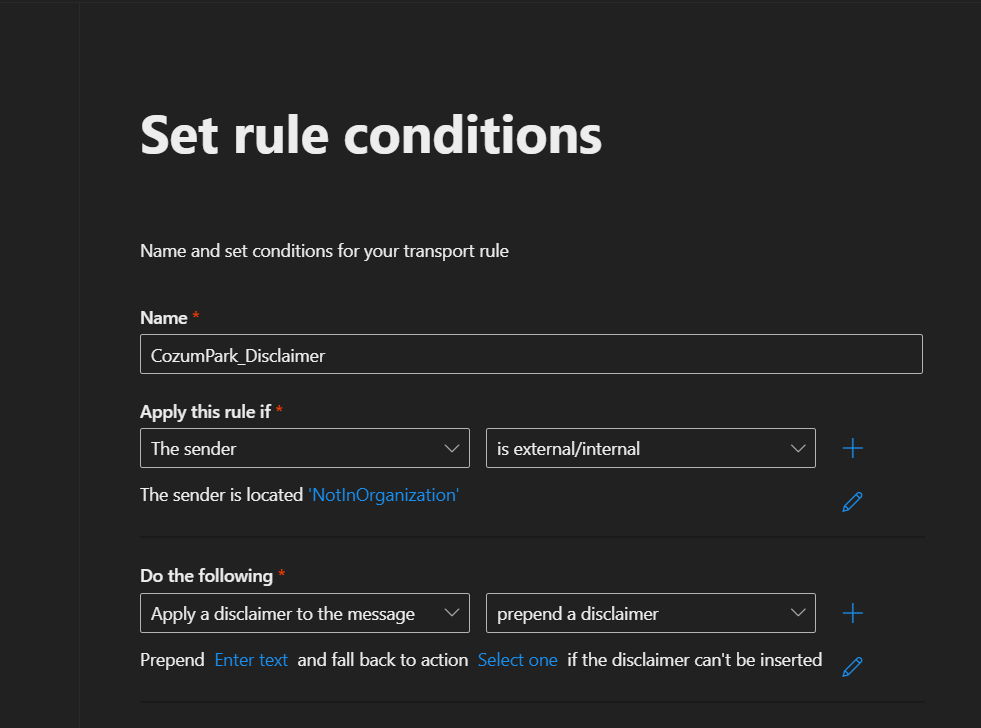Click 'Enter text' disclaimer link
The image size is (981, 728).
click(251, 660)
